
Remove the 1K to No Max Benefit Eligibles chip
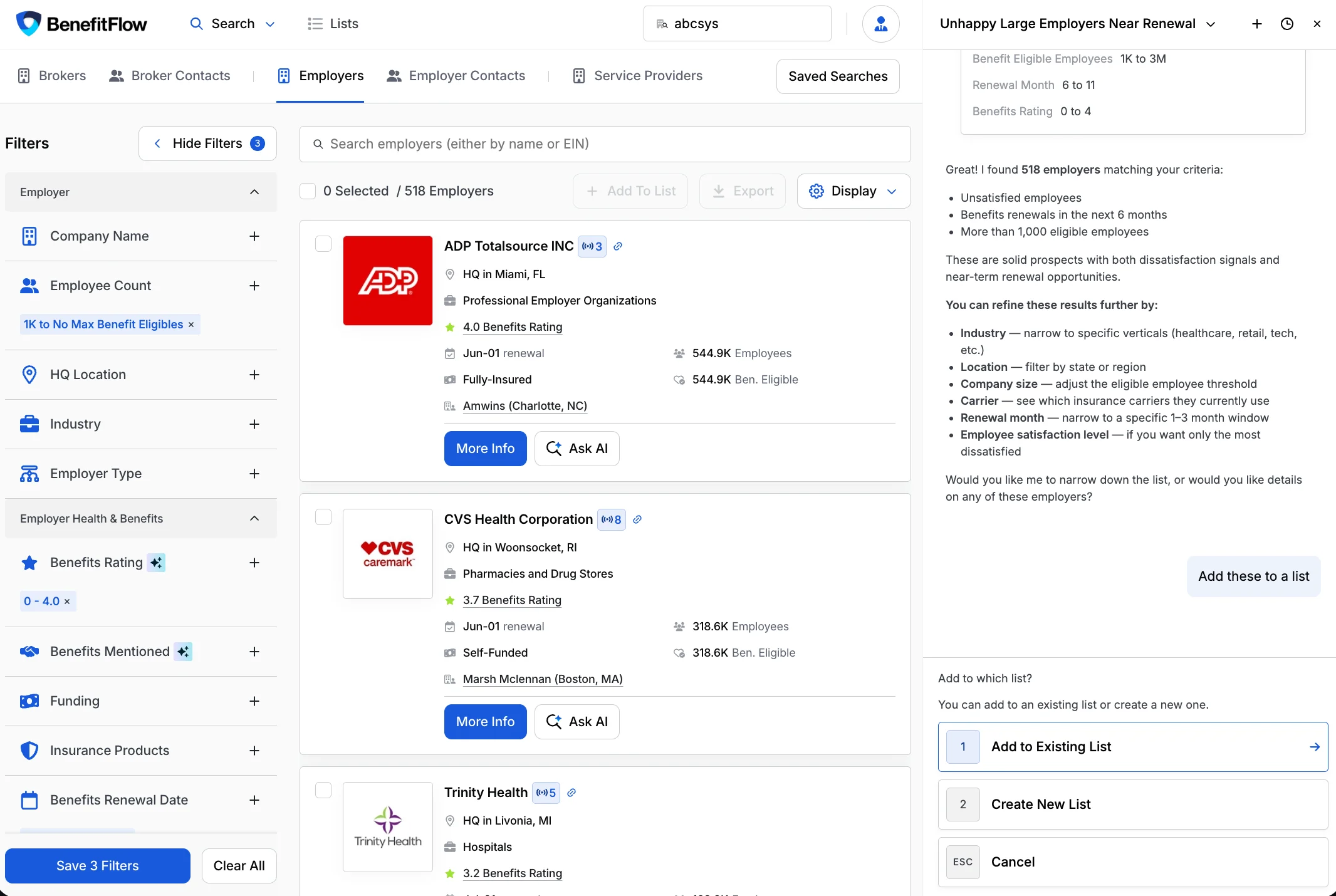191,325
